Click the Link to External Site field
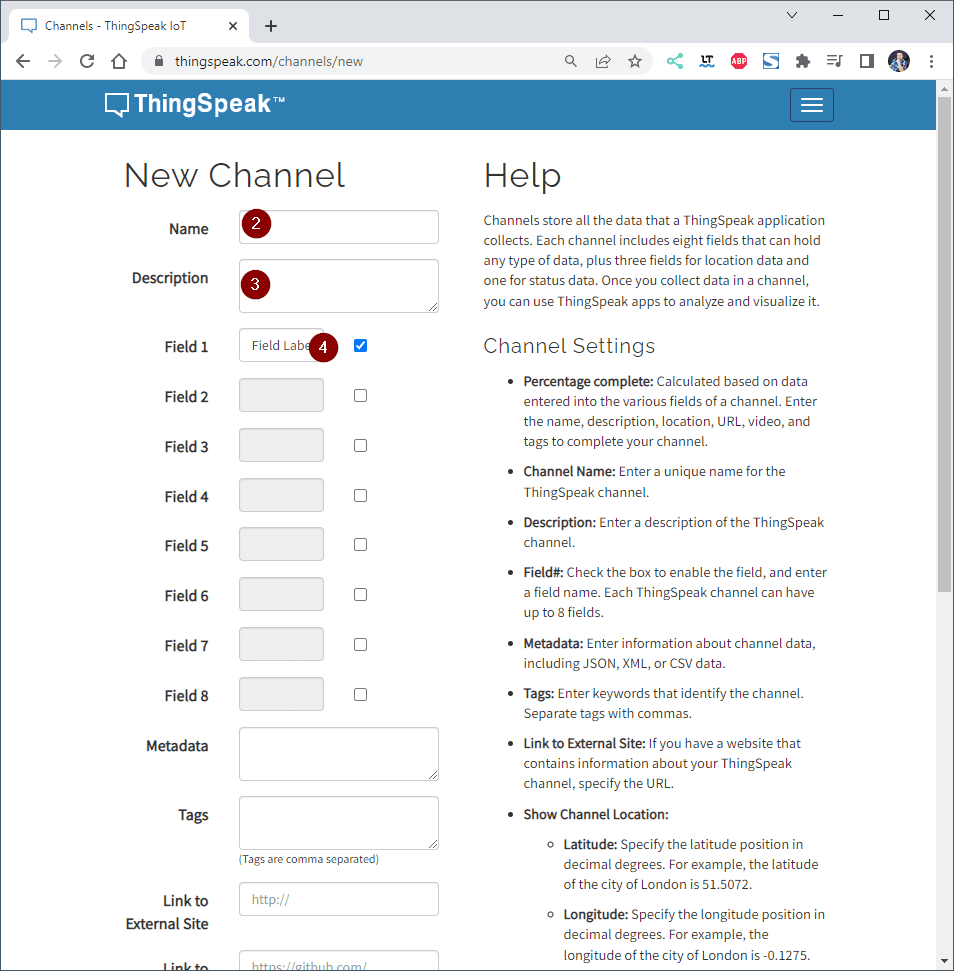 [x=338, y=899]
